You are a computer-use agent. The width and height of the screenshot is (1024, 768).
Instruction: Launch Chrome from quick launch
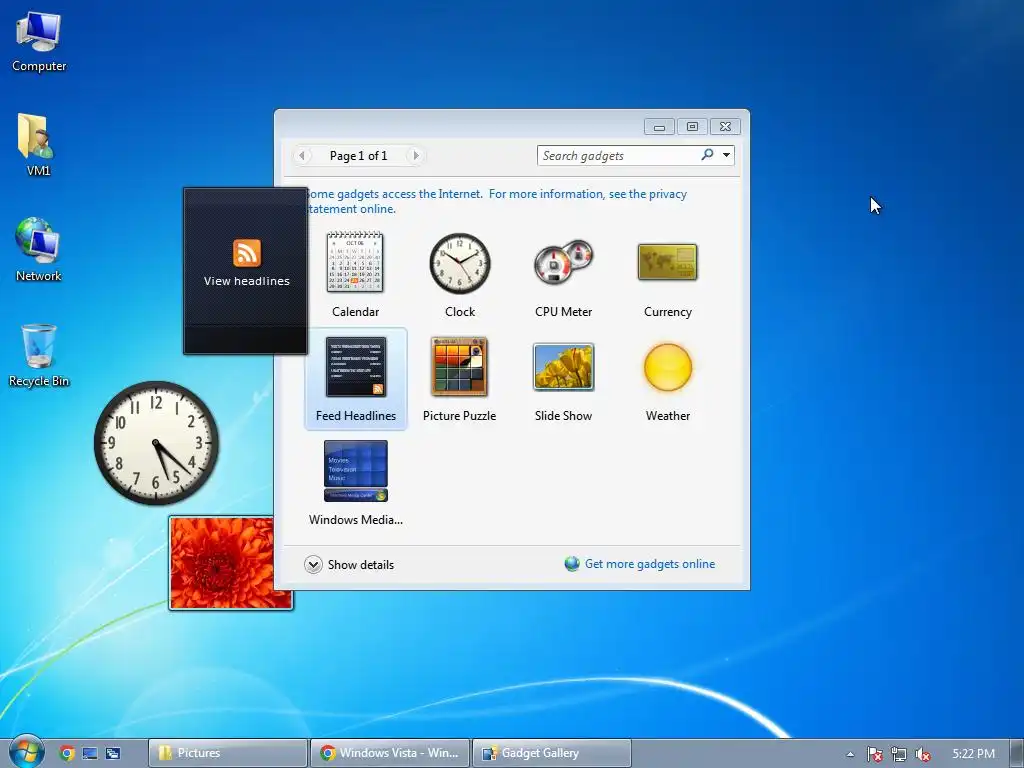pos(67,753)
